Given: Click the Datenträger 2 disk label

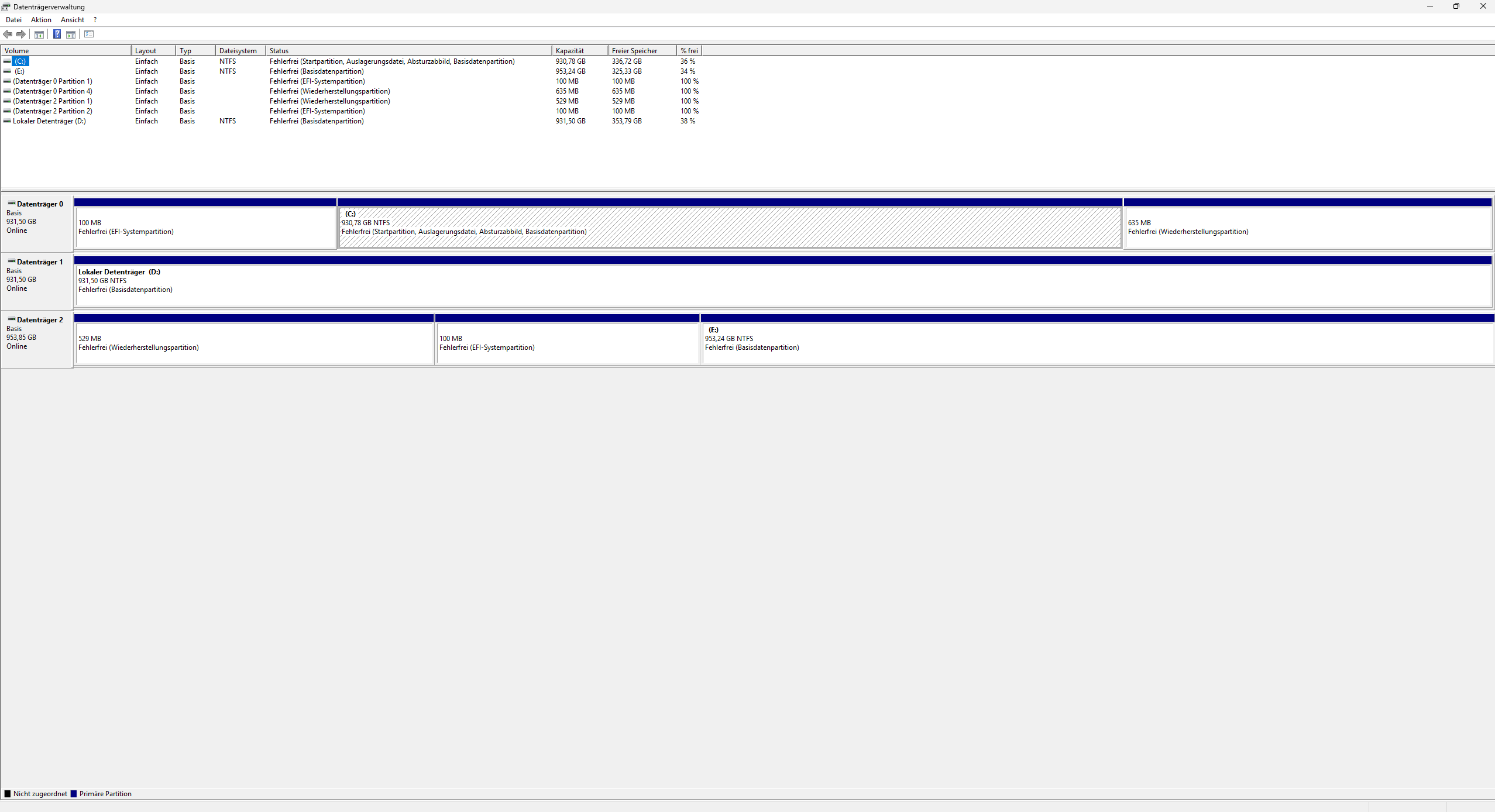Looking at the screenshot, I should [40, 320].
